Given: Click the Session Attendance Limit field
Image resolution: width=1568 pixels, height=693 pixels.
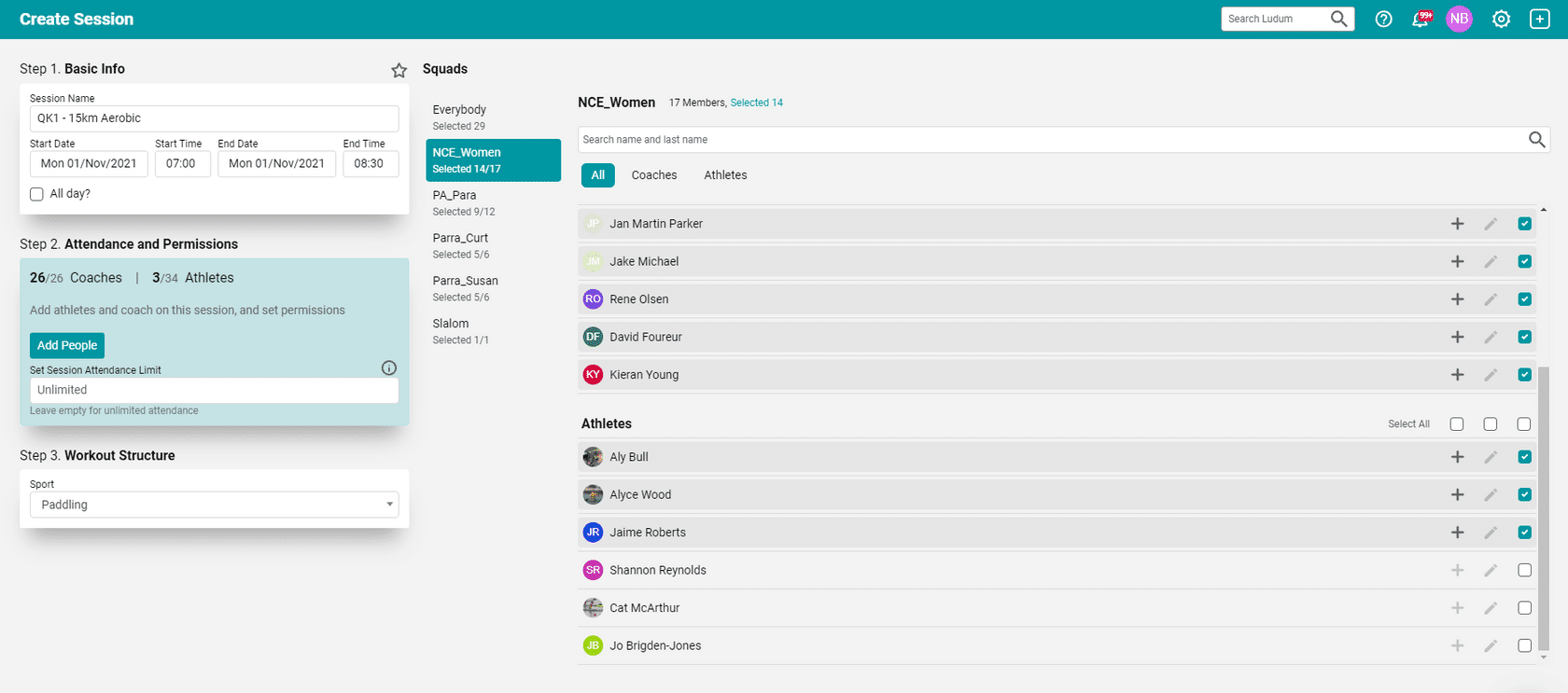Looking at the screenshot, I should tap(214, 390).
